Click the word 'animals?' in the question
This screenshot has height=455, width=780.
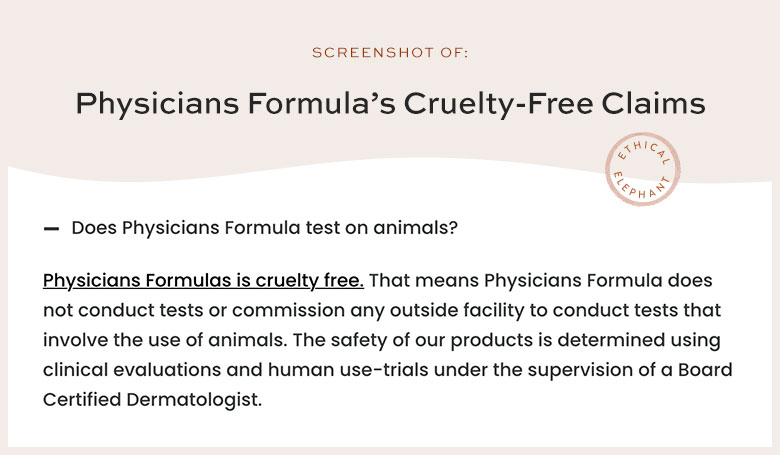pos(415,228)
